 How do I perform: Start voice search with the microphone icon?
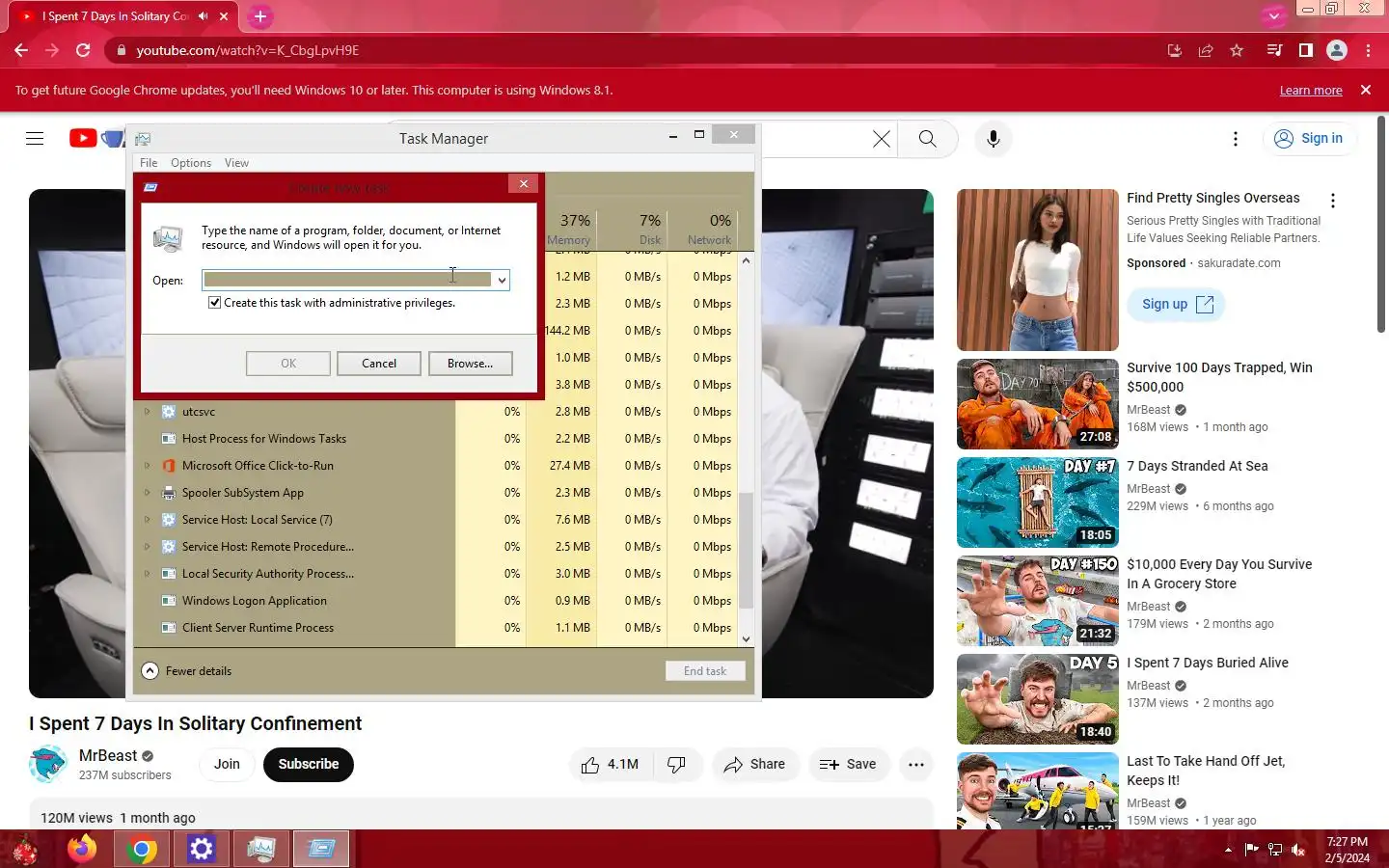click(x=993, y=139)
